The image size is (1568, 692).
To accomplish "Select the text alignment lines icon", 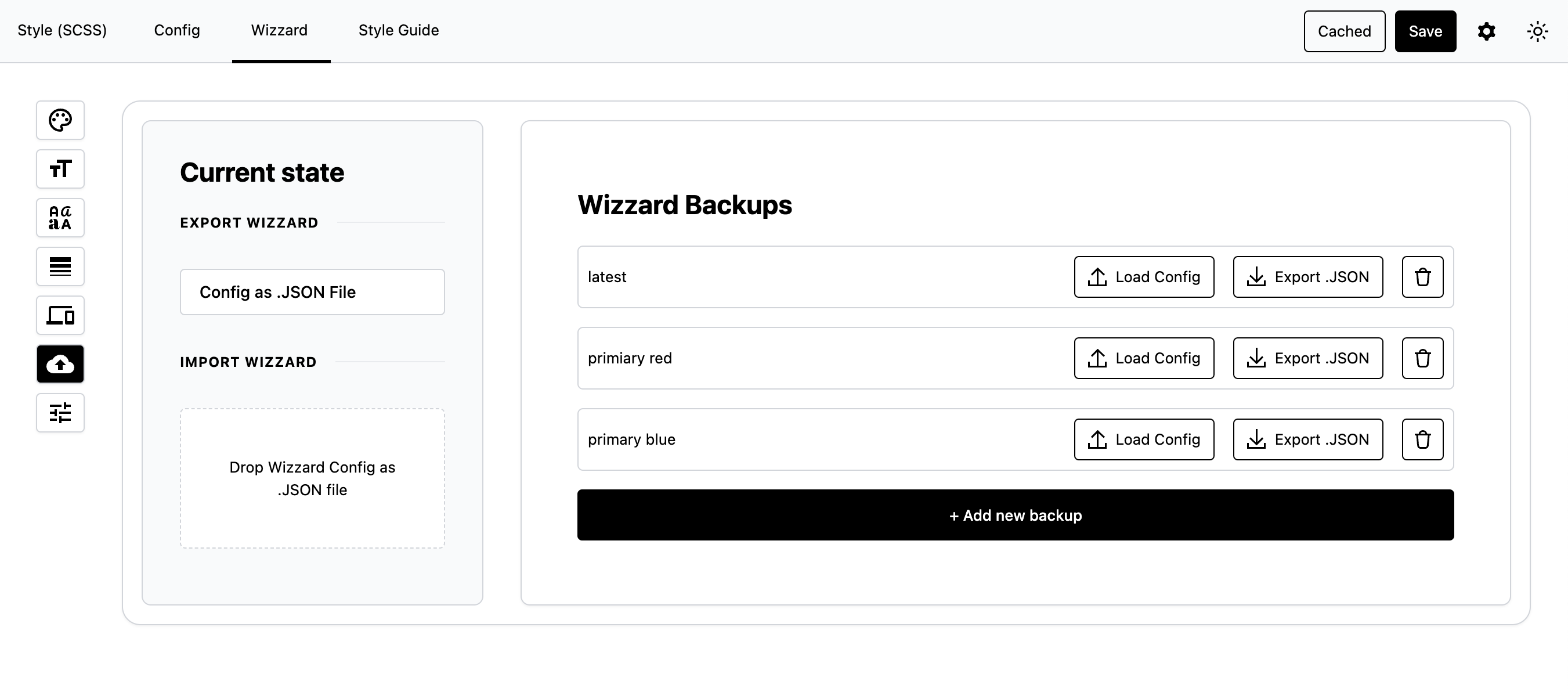I will (x=60, y=266).
